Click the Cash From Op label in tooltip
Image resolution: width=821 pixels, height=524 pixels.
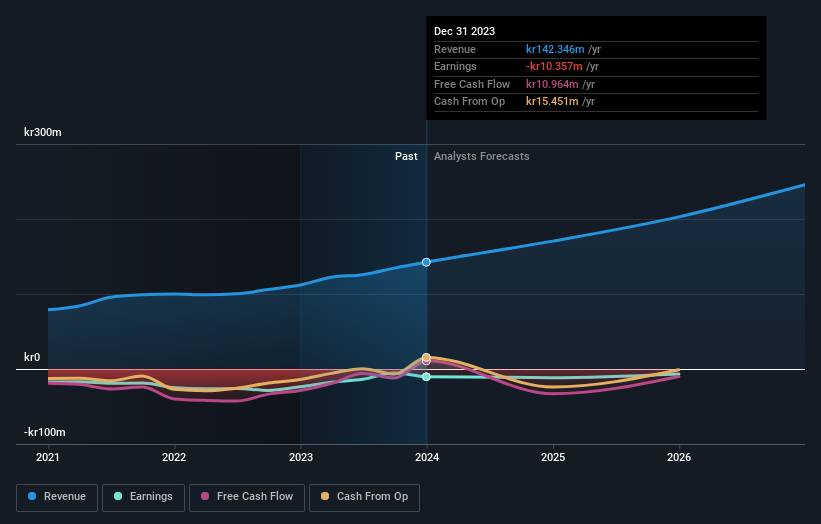[469, 102]
